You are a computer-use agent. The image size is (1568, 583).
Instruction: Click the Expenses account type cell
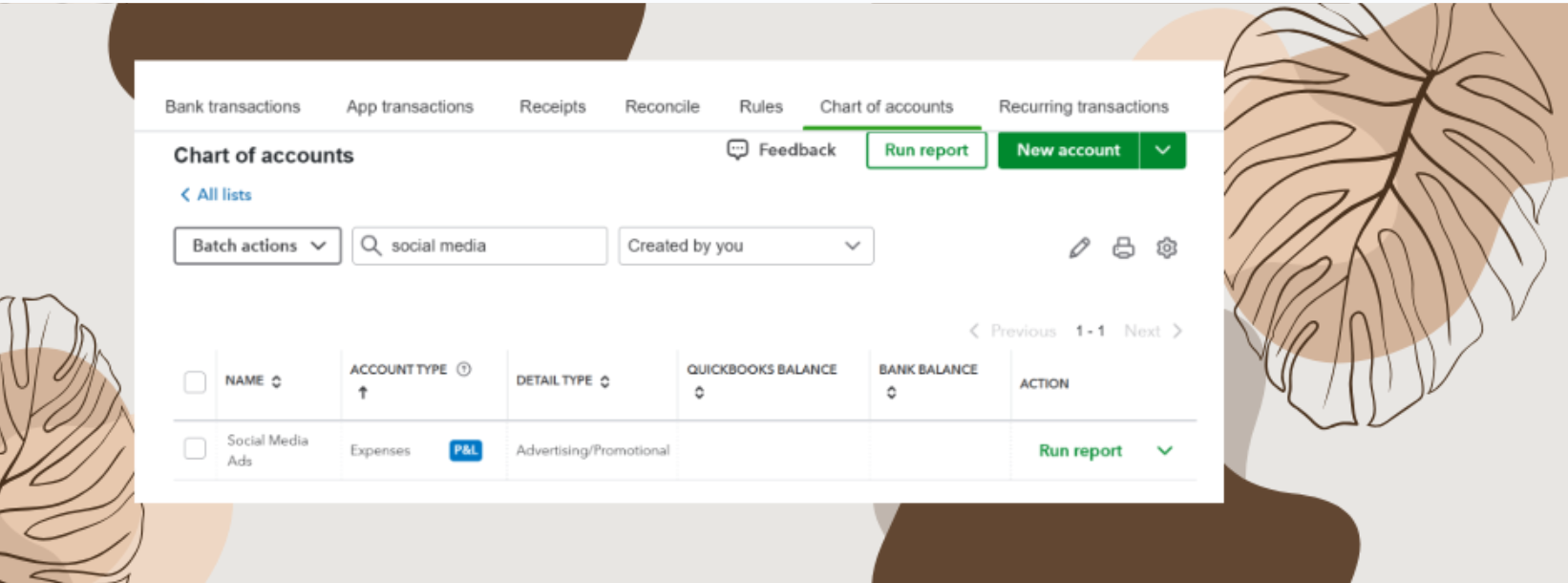coord(380,450)
